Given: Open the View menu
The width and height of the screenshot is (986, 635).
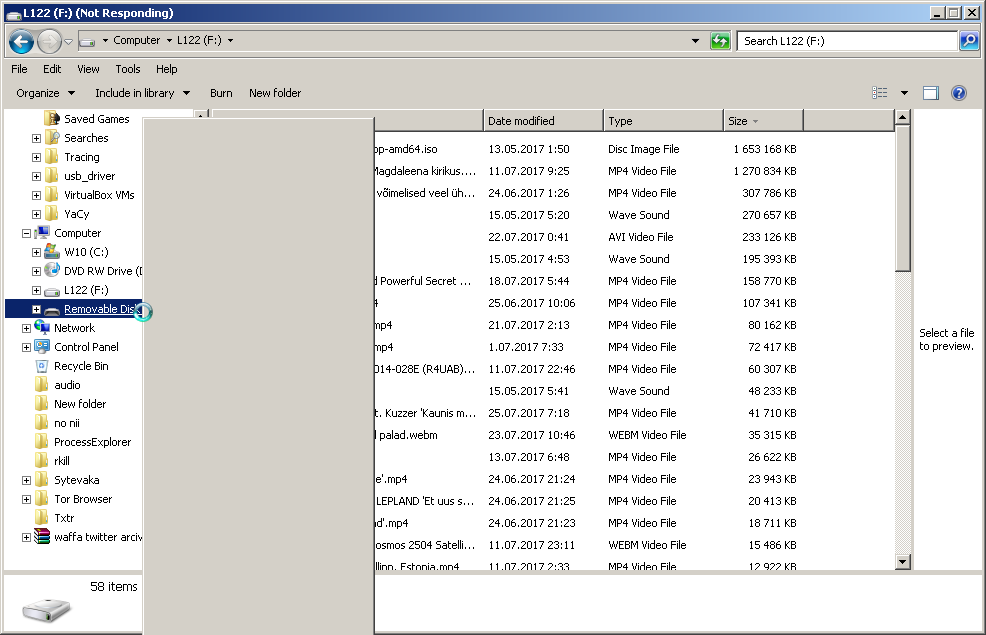Looking at the screenshot, I should coord(88,69).
